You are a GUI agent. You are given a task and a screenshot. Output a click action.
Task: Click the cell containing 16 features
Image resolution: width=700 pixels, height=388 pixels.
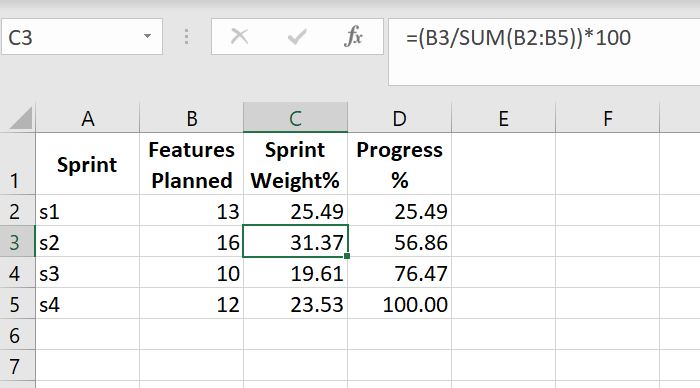tap(192, 242)
